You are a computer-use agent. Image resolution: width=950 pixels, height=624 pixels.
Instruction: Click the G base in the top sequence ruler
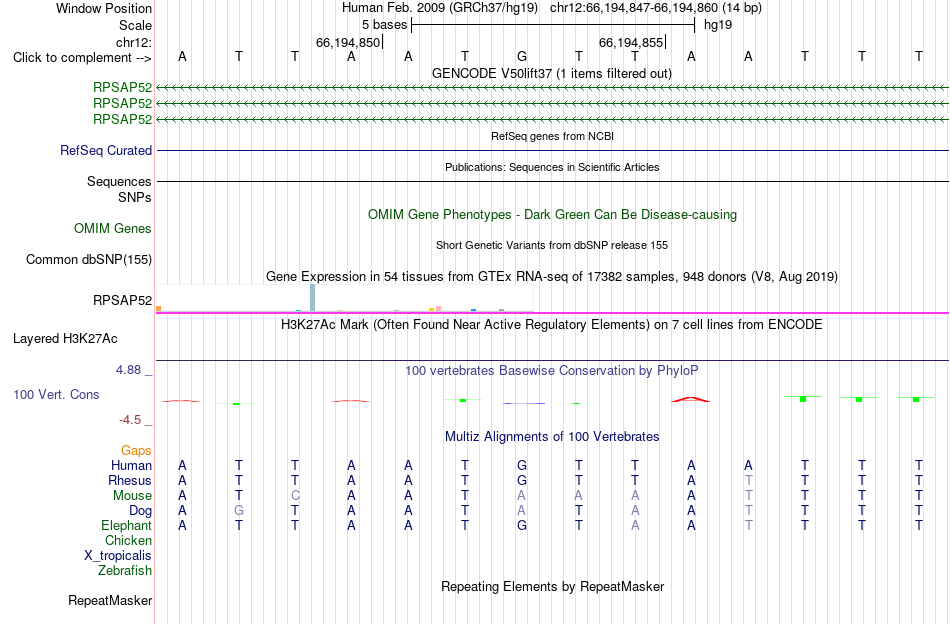tap(522, 57)
